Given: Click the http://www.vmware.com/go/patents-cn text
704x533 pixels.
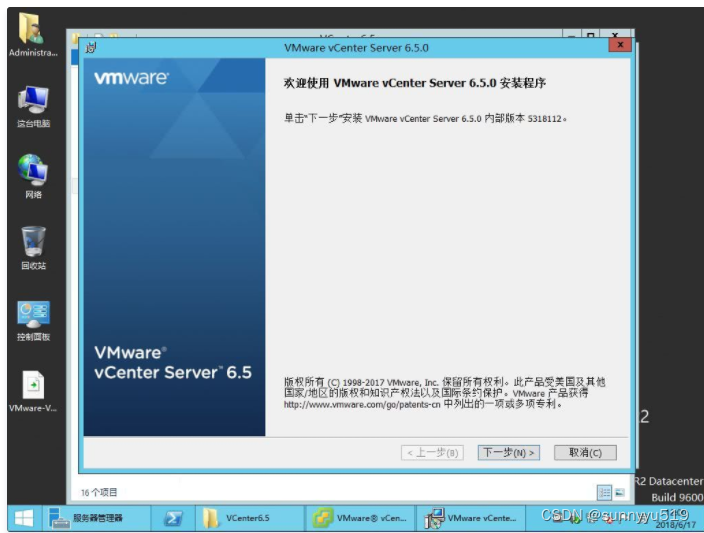Looking at the screenshot, I should tap(362, 405).
